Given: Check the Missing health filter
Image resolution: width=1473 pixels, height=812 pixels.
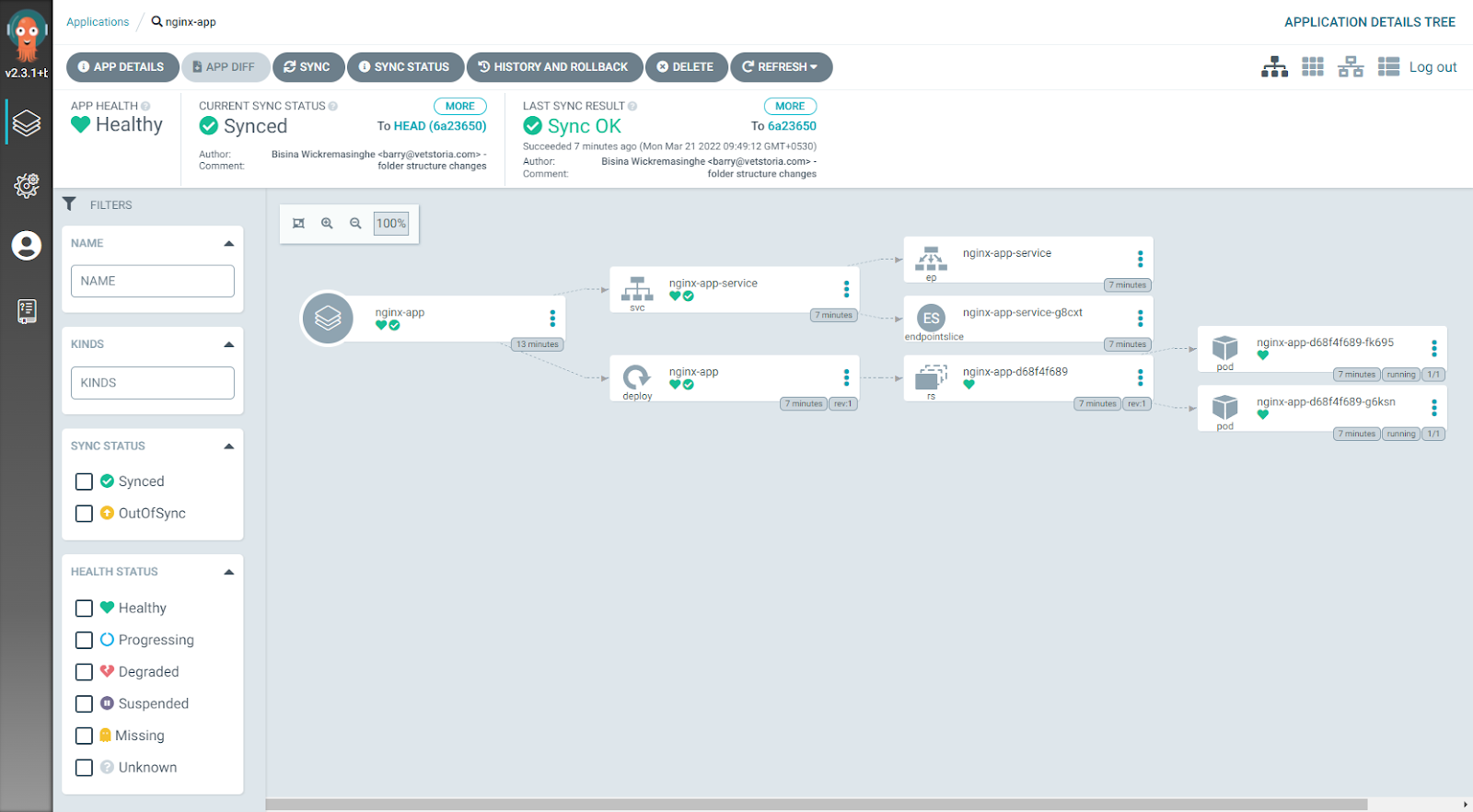Looking at the screenshot, I should [84, 736].
